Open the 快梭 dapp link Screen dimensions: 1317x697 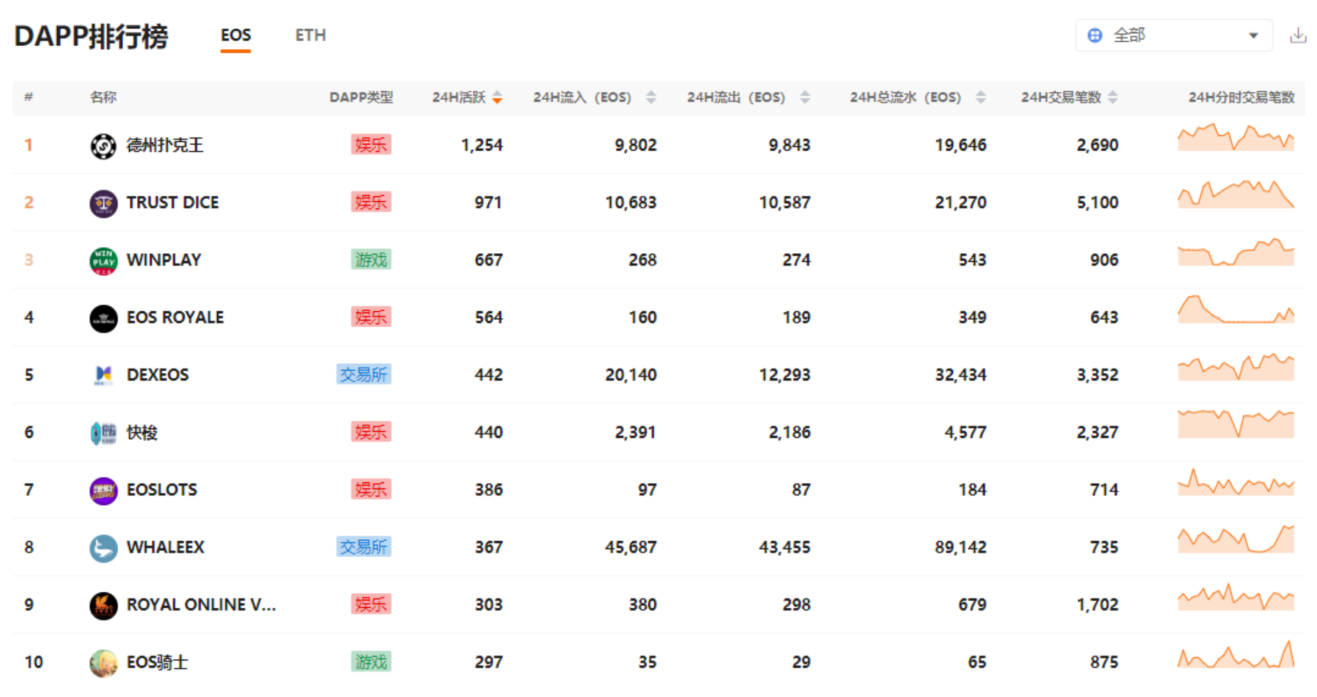coord(142,433)
